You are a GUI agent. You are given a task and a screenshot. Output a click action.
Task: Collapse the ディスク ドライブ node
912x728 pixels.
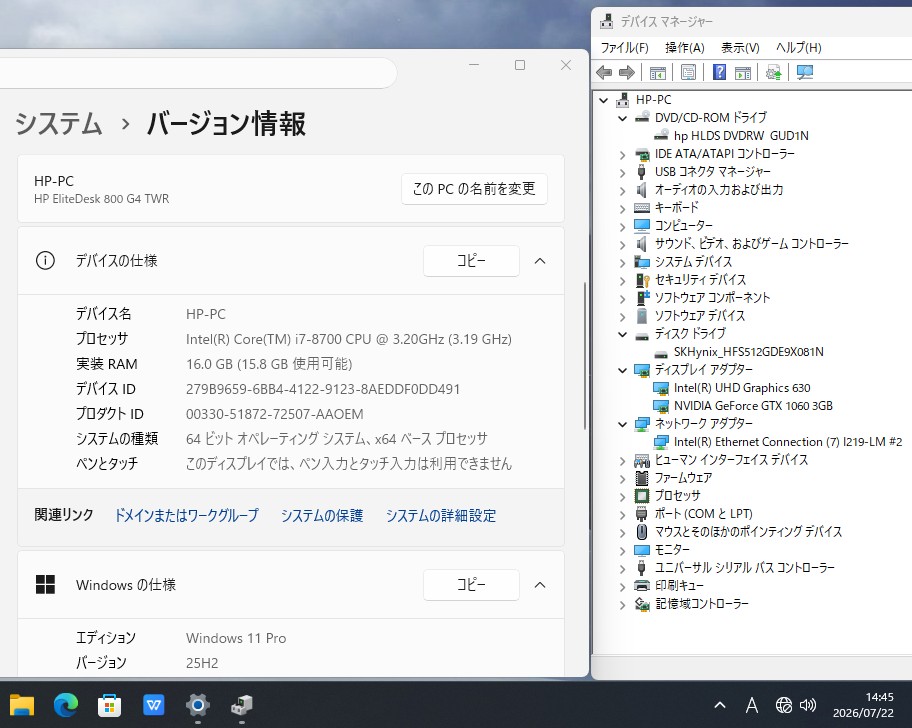(x=622, y=334)
